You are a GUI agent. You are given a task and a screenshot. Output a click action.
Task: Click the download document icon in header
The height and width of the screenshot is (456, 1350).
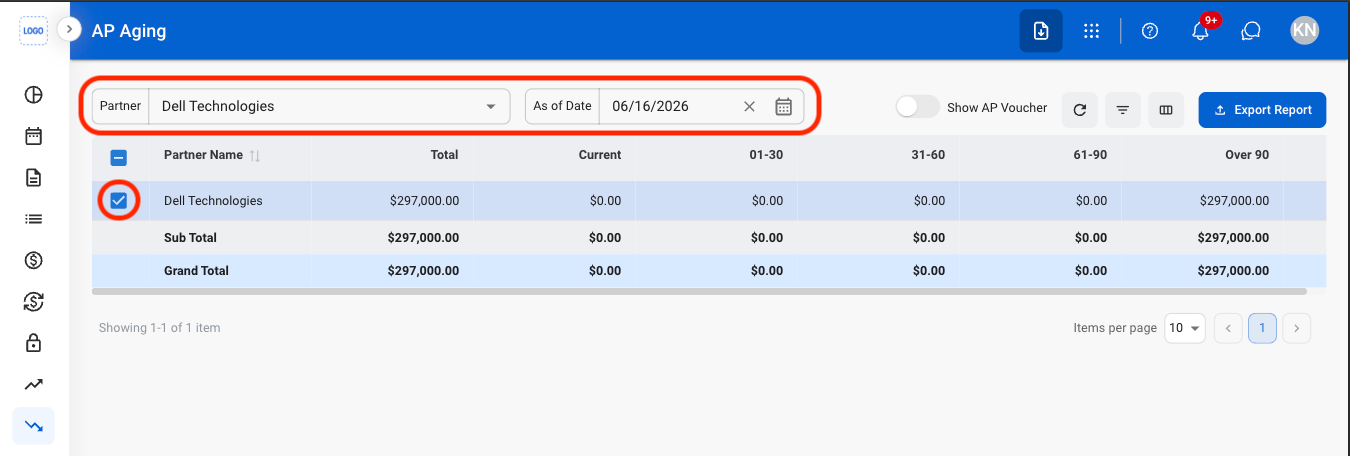coord(1041,31)
